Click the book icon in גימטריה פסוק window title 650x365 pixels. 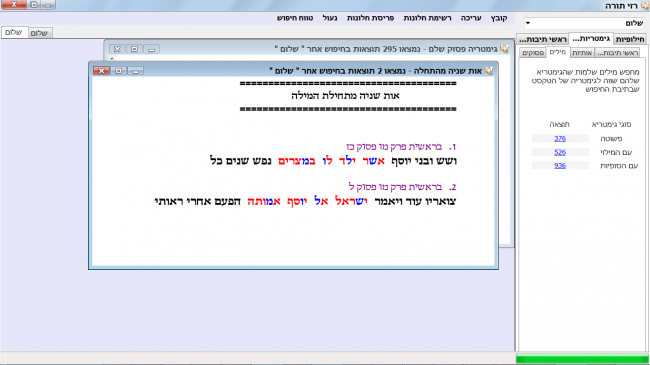point(504,49)
